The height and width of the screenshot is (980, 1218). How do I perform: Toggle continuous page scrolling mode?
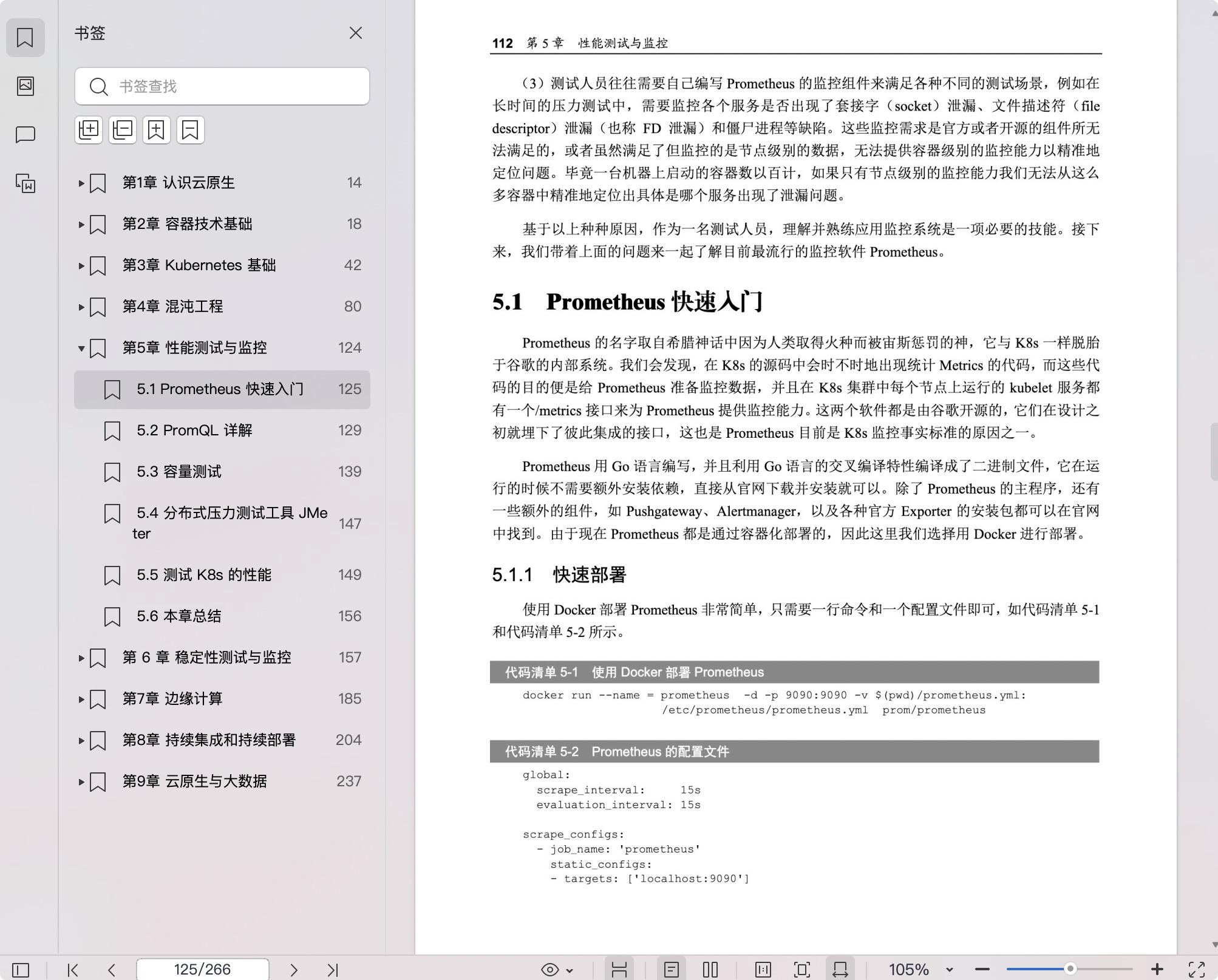pos(619,970)
